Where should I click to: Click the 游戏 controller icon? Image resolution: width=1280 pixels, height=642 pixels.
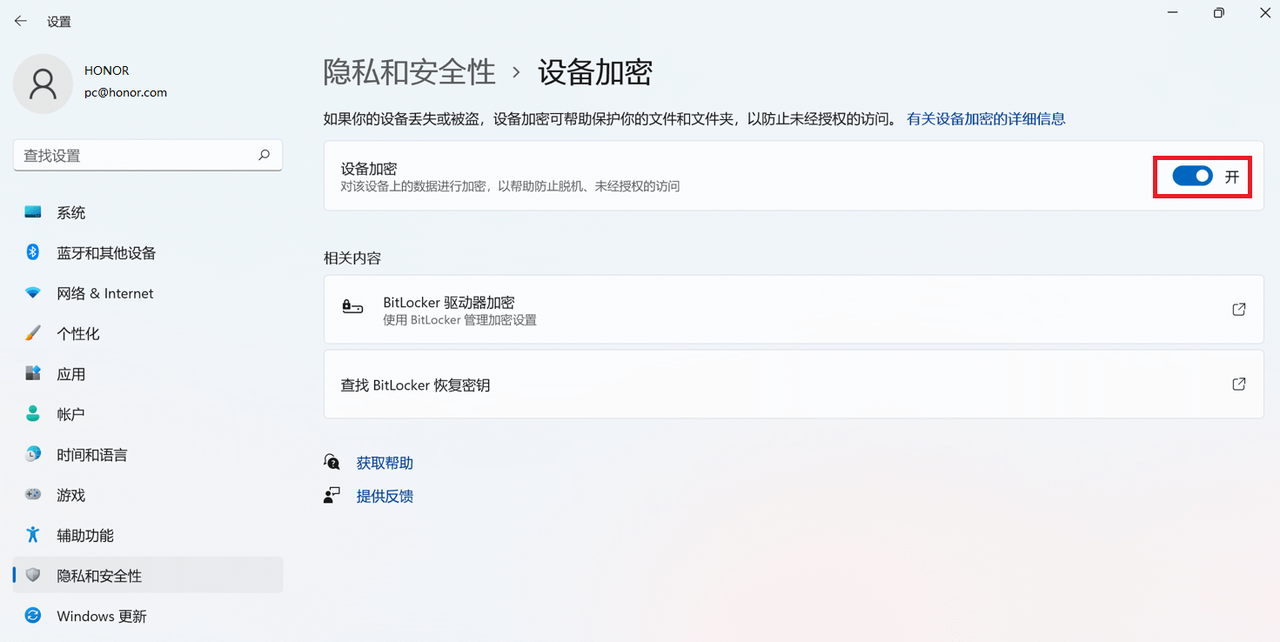(x=33, y=495)
